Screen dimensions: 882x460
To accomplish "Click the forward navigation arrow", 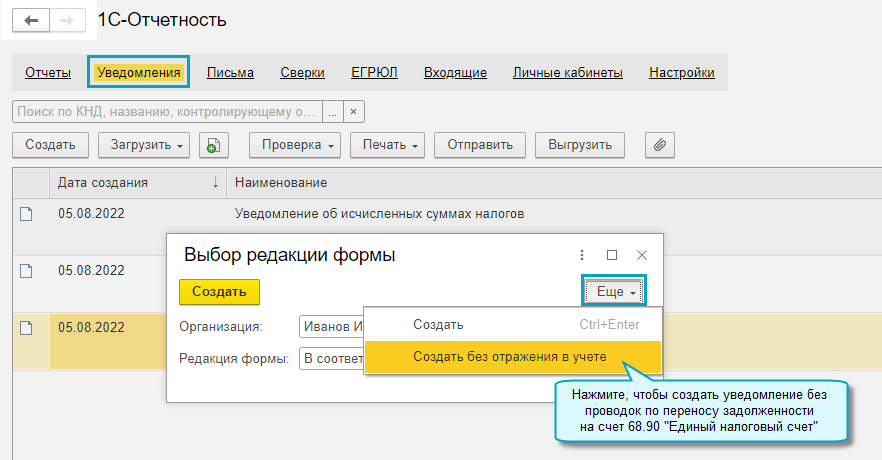I will point(66,21).
